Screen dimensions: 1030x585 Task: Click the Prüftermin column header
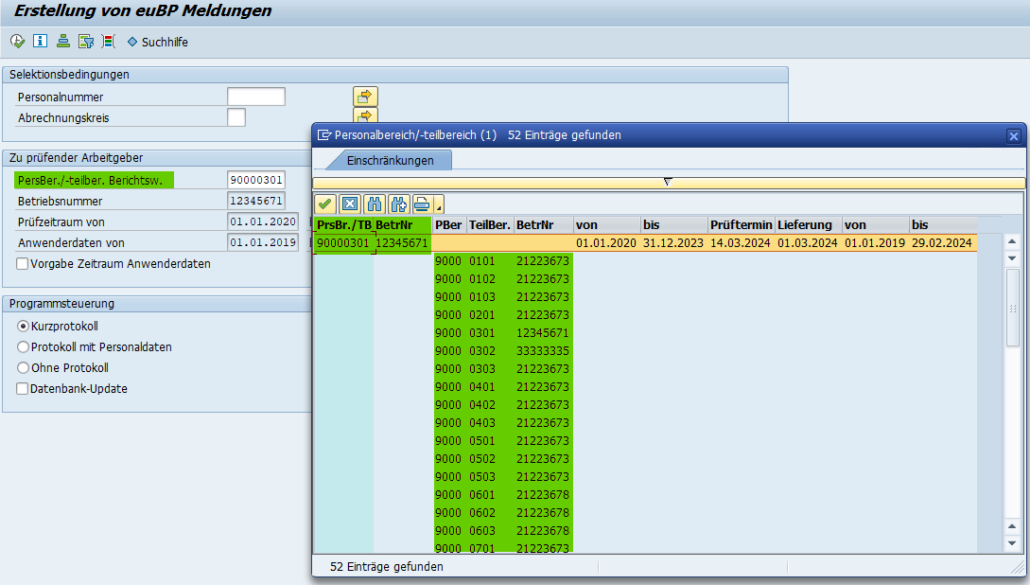pos(741,225)
